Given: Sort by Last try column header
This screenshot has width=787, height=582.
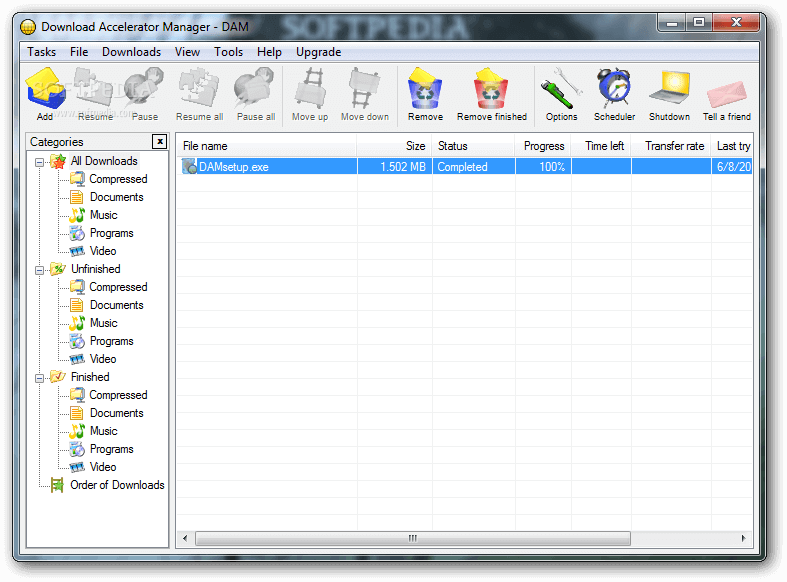Looking at the screenshot, I should 732,146.
